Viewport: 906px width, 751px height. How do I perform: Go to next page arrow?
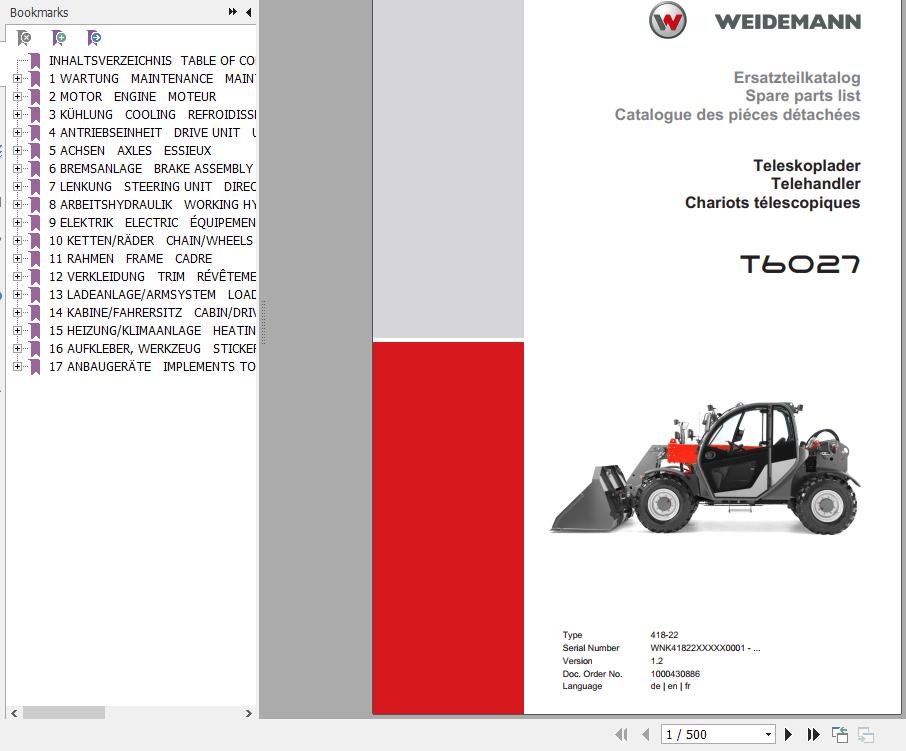coord(788,734)
